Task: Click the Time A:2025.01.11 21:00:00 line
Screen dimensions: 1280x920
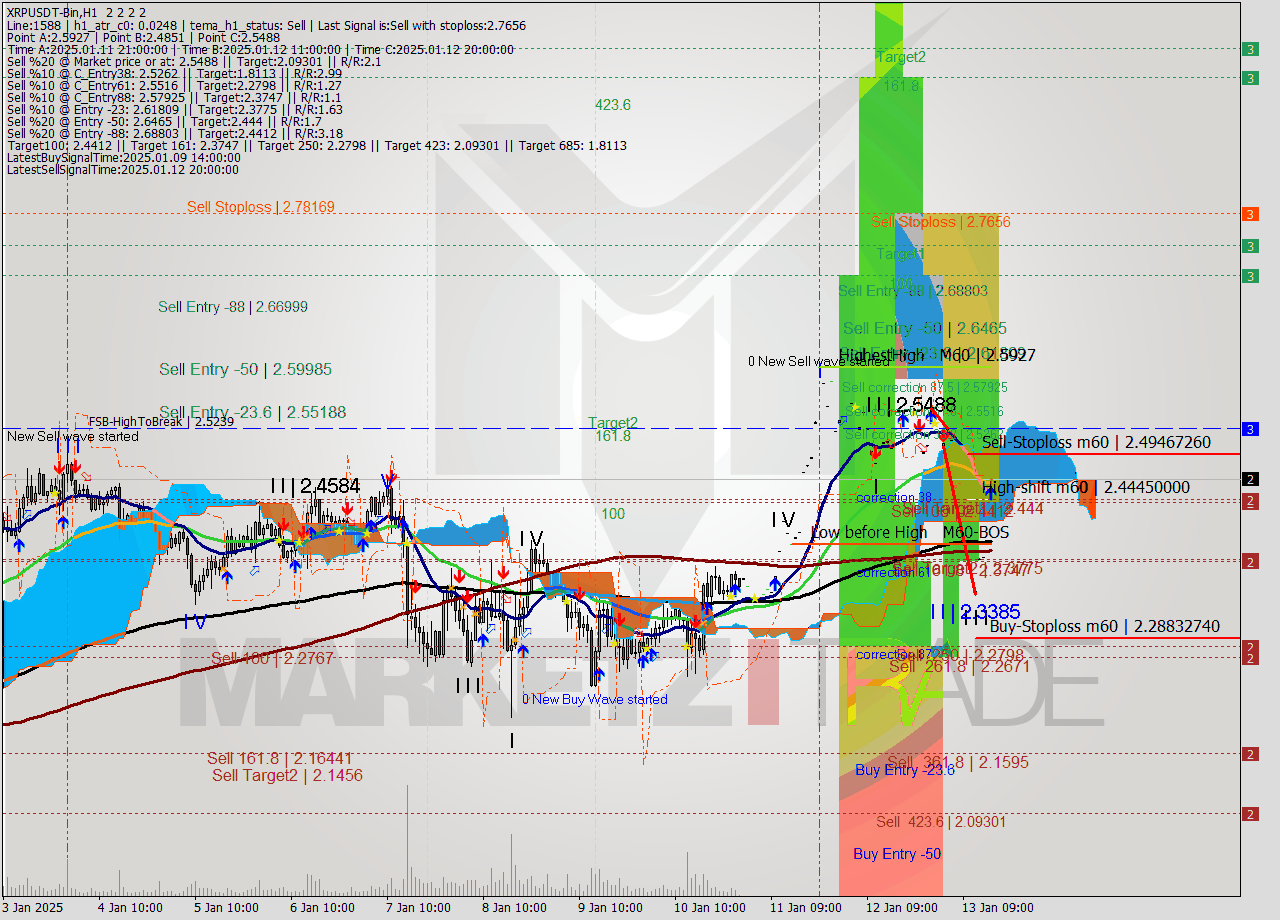Action: pyautogui.click(x=260, y=51)
